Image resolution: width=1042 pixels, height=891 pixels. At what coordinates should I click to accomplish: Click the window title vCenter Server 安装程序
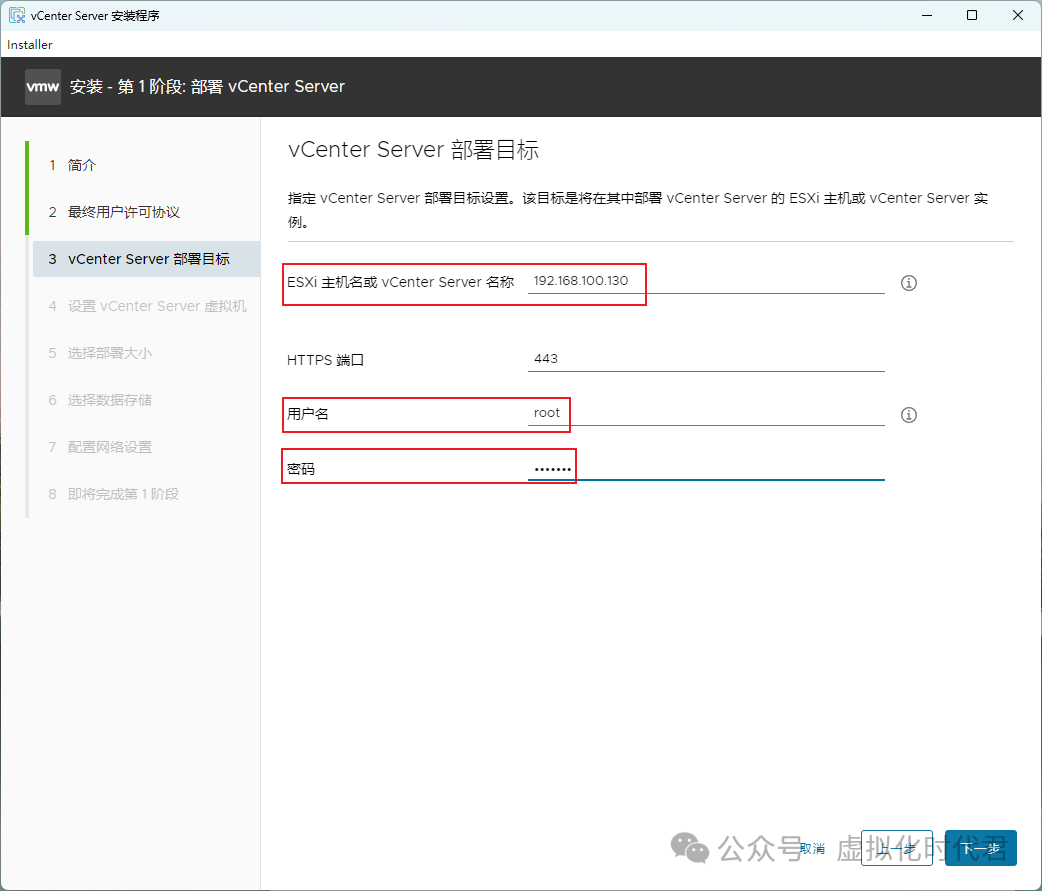click(95, 15)
